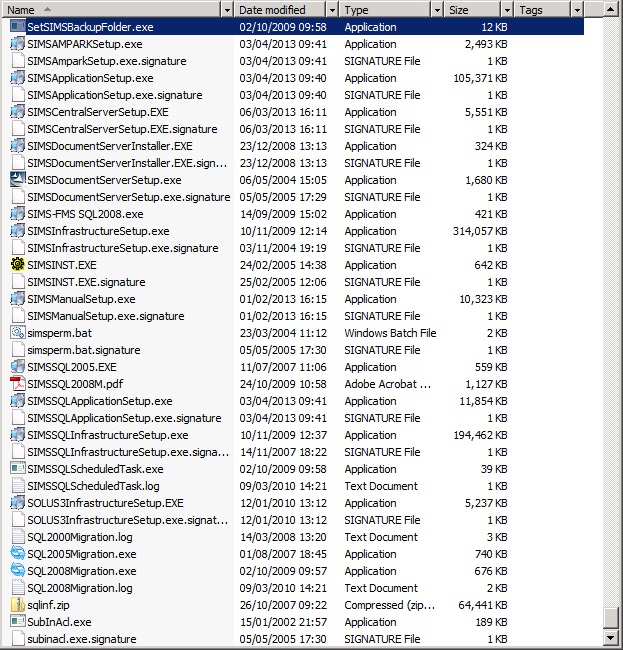Select the SQL2005Migration.exe icon
Viewport: 623px width, 650px height.
click(17, 553)
